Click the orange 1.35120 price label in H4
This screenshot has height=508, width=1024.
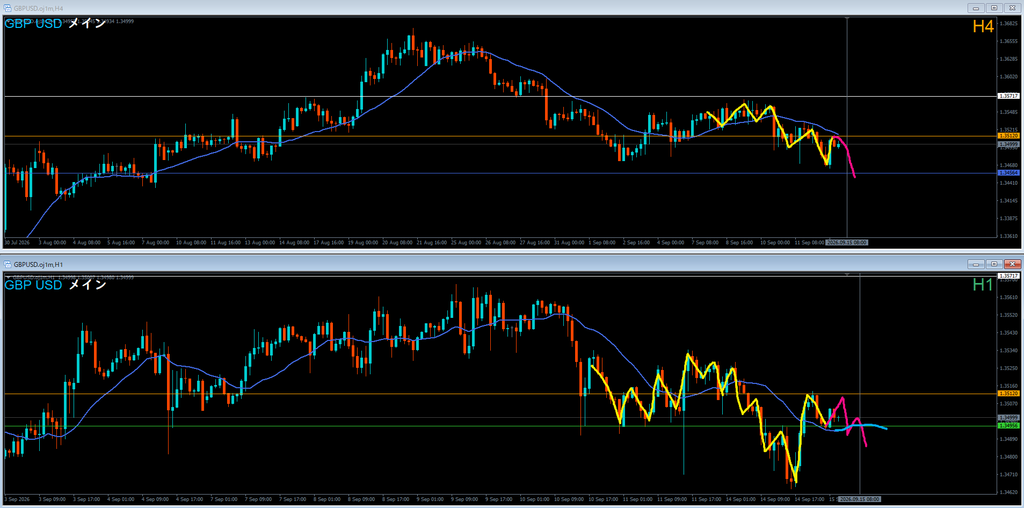(x=1010, y=136)
